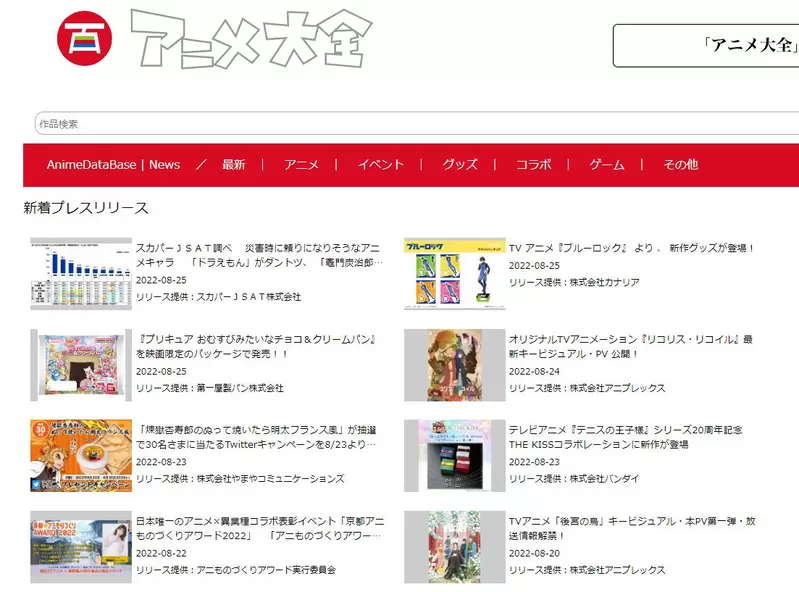Screen dimensions: 799x592
Task: Select the 最新 news category
Action: click(x=233, y=165)
